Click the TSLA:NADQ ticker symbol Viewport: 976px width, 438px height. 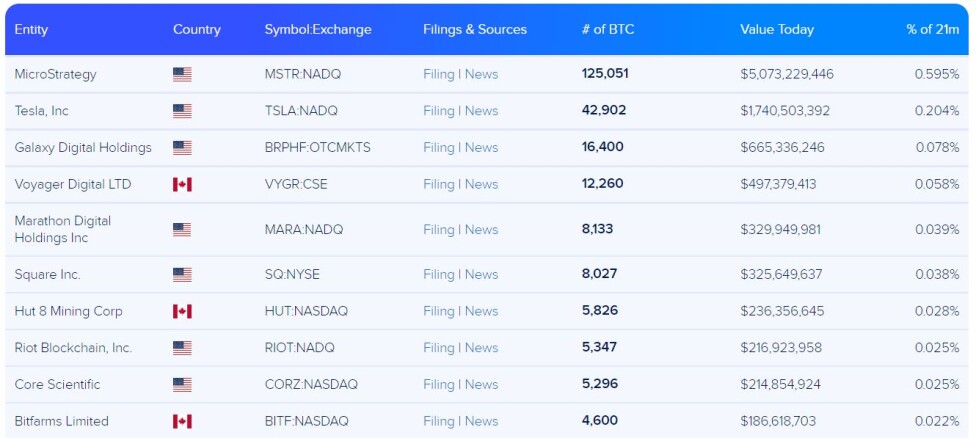(301, 111)
